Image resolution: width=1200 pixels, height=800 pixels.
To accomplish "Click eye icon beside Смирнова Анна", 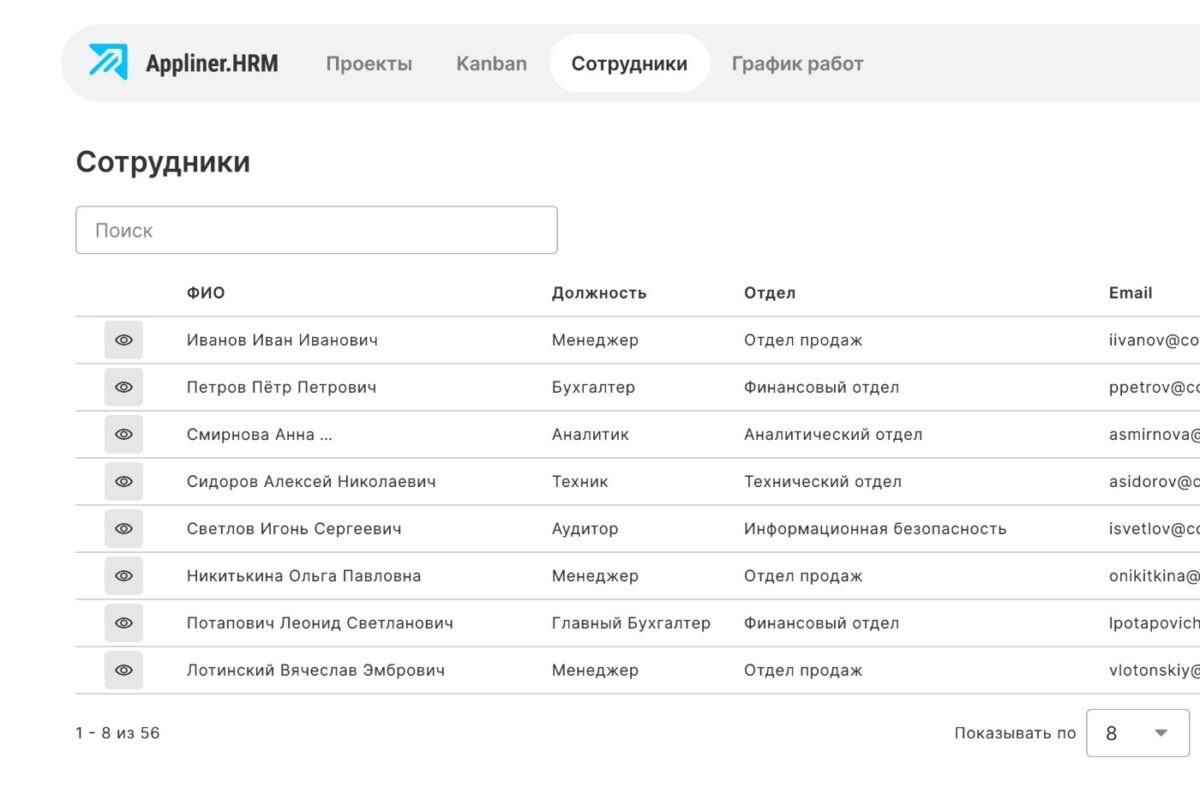I will tap(124, 434).
